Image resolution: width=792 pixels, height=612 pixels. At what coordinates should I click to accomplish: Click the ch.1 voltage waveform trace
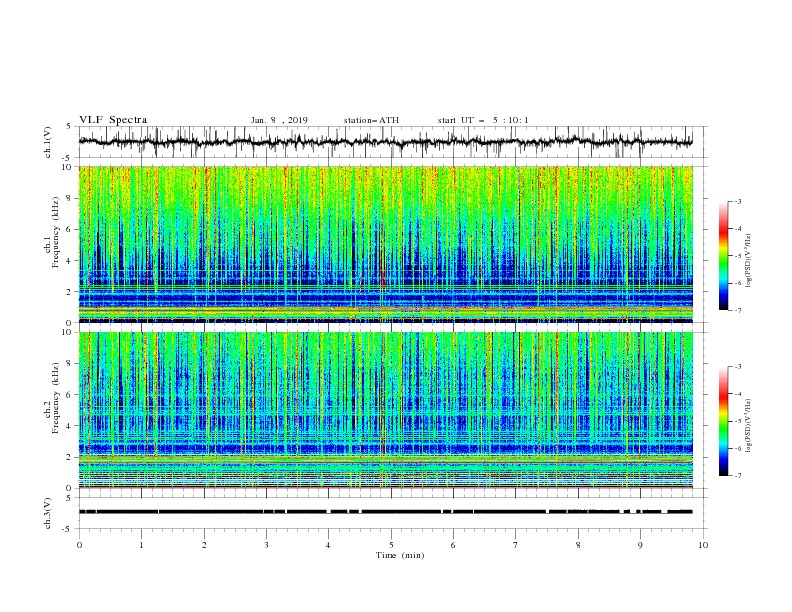point(385,142)
